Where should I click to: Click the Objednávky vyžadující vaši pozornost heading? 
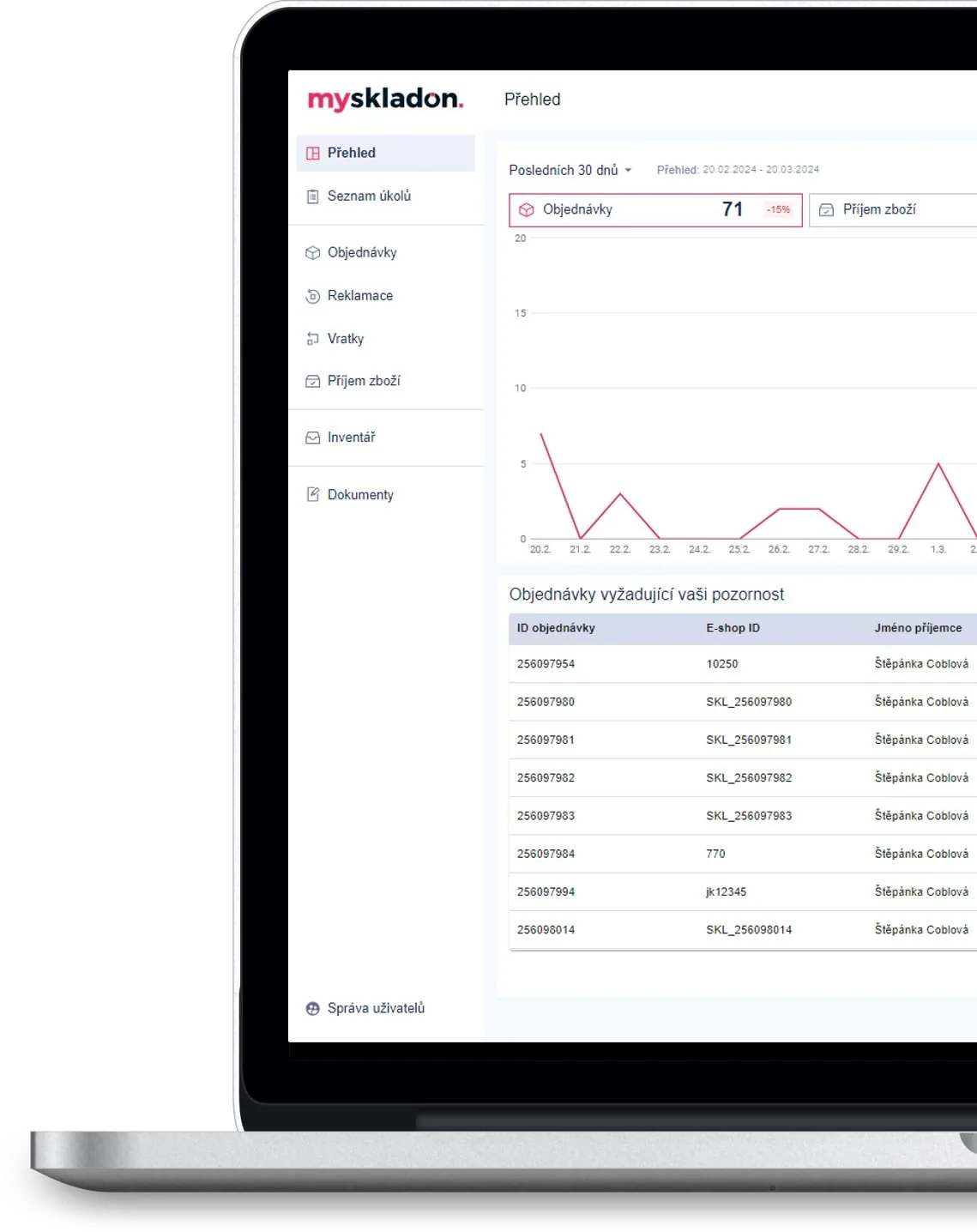[647, 595]
